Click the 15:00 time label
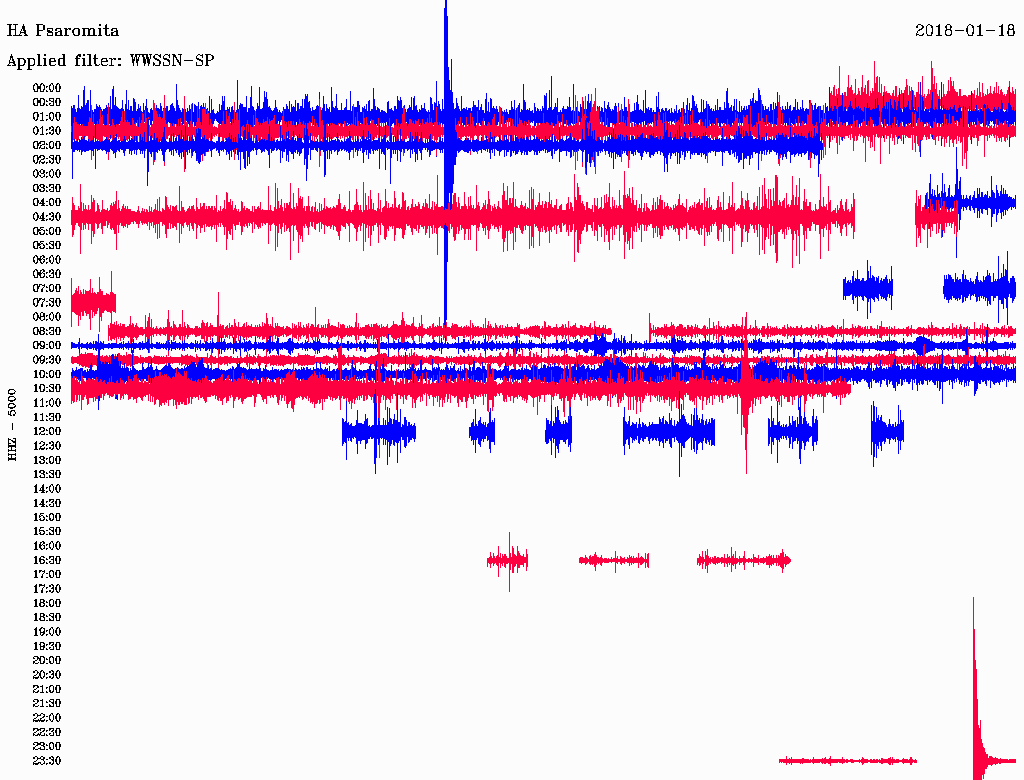Screen dimensions: 1024x780 coord(47,517)
